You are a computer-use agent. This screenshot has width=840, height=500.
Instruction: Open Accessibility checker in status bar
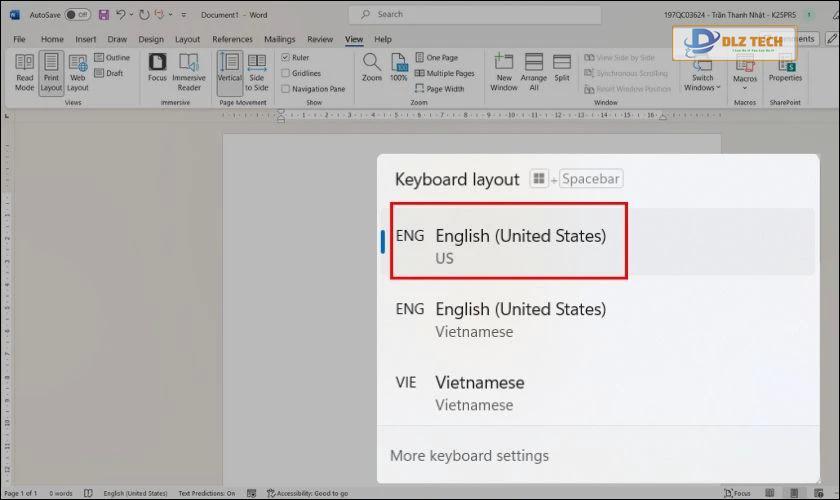(x=308, y=493)
